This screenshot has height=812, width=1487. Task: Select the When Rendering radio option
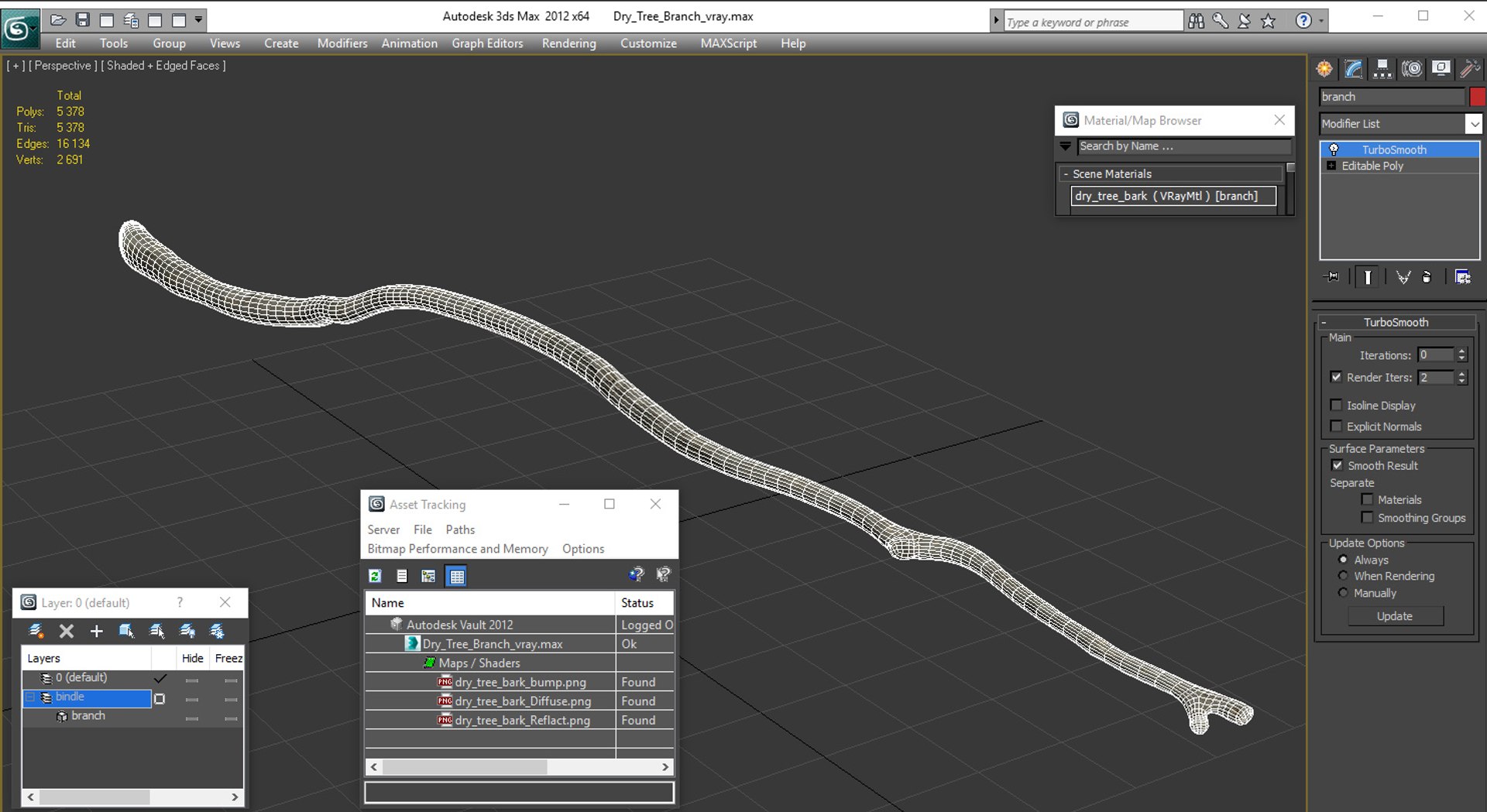tap(1343, 576)
